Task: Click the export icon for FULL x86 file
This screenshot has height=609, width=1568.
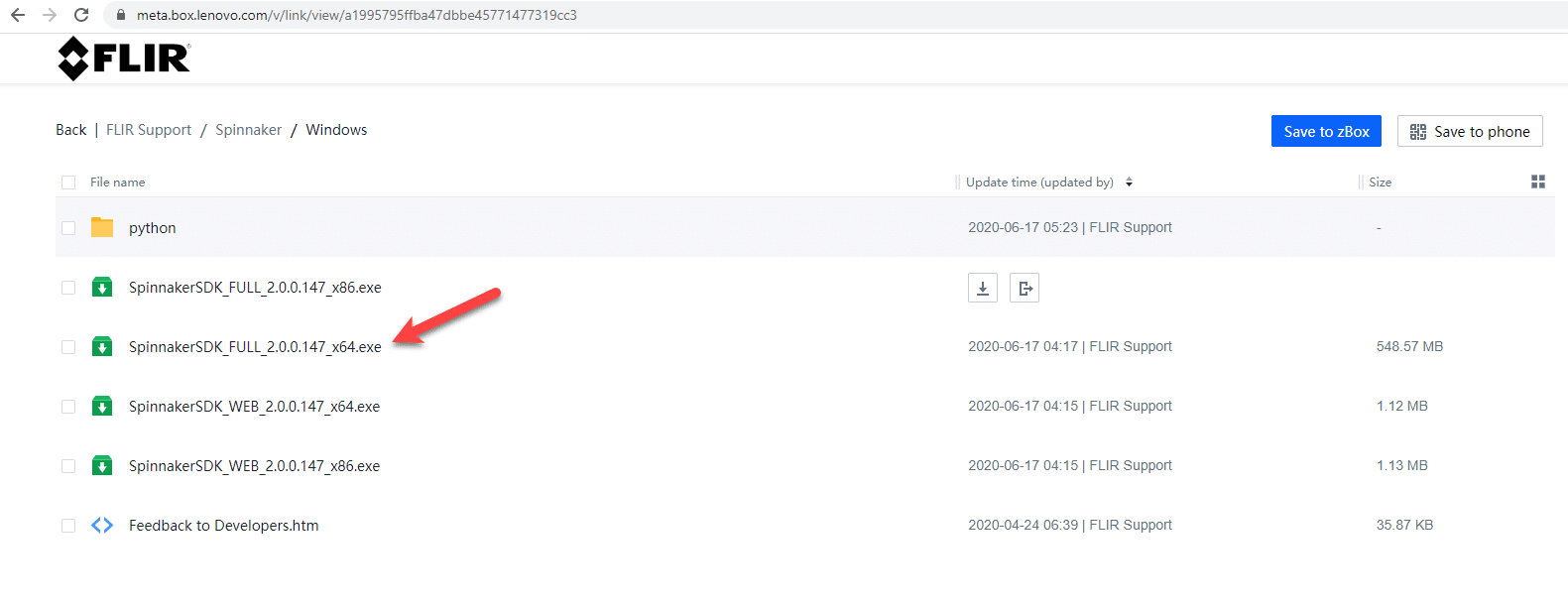Action: (1025, 288)
